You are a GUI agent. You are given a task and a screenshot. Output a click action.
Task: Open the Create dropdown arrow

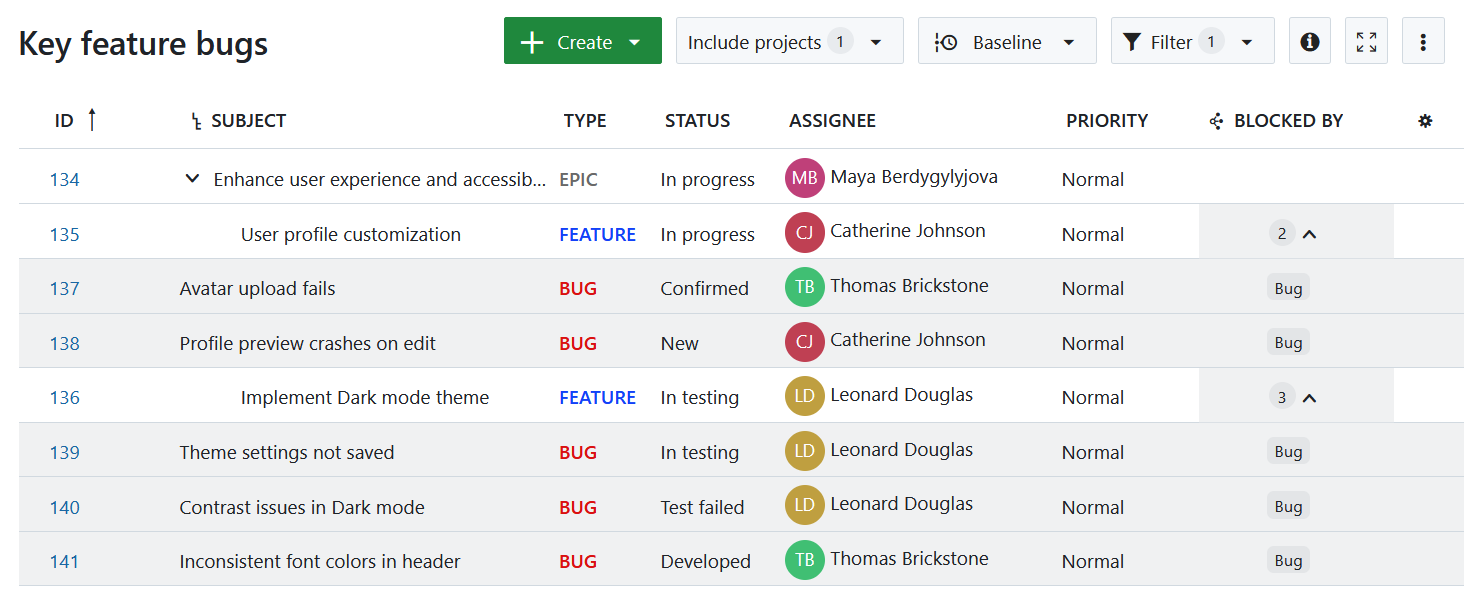pyautogui.click(x=634, y=41)
